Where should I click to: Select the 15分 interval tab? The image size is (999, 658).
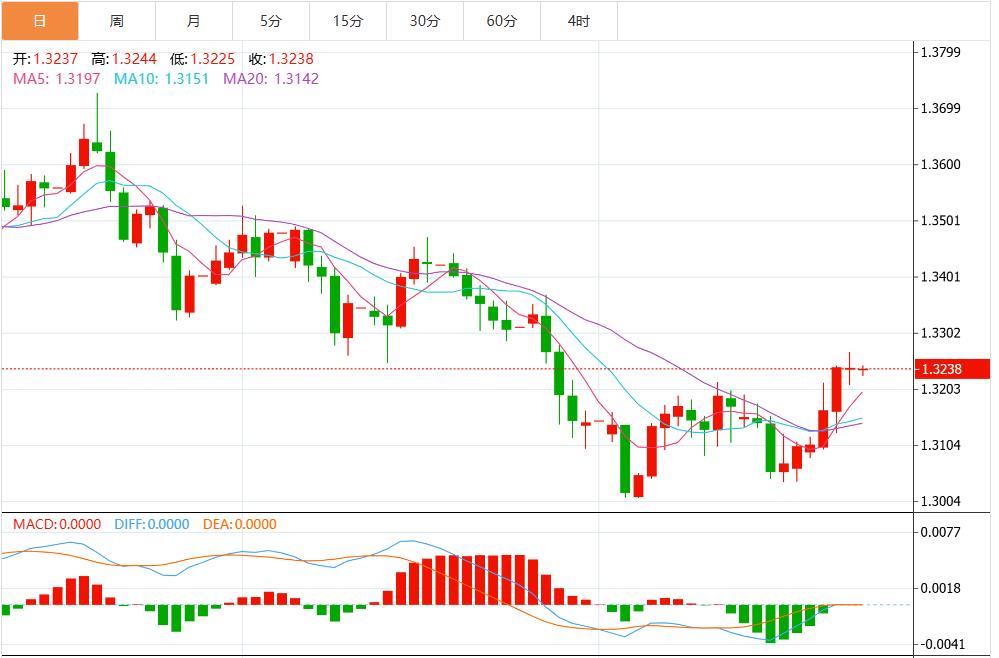point(347,21)
